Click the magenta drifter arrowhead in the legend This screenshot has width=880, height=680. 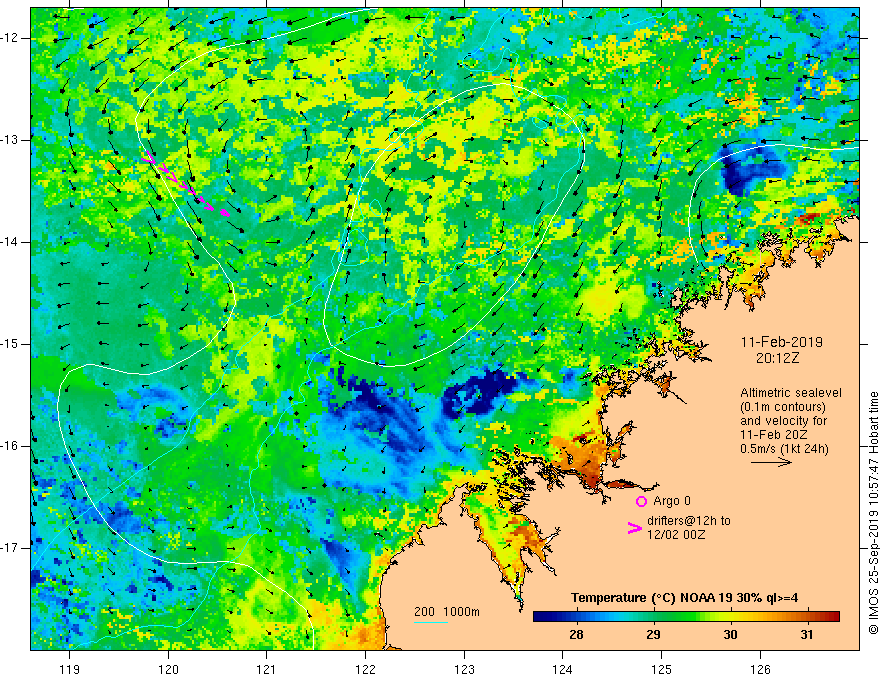(x=634, y=528)
